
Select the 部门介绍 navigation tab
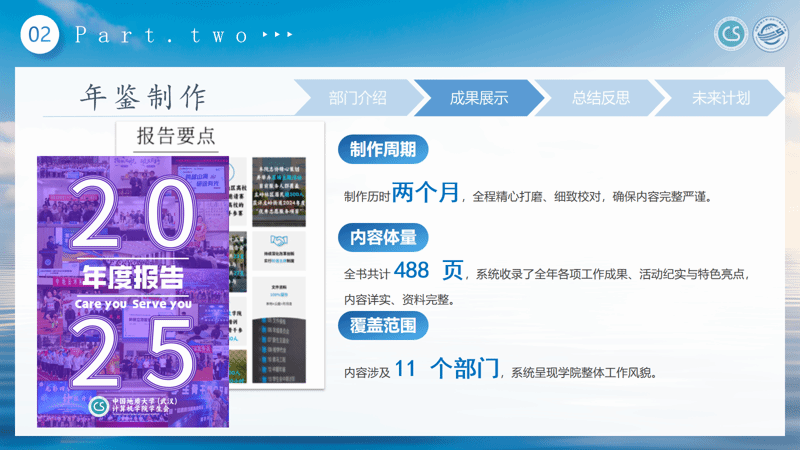tap(357, 98)
